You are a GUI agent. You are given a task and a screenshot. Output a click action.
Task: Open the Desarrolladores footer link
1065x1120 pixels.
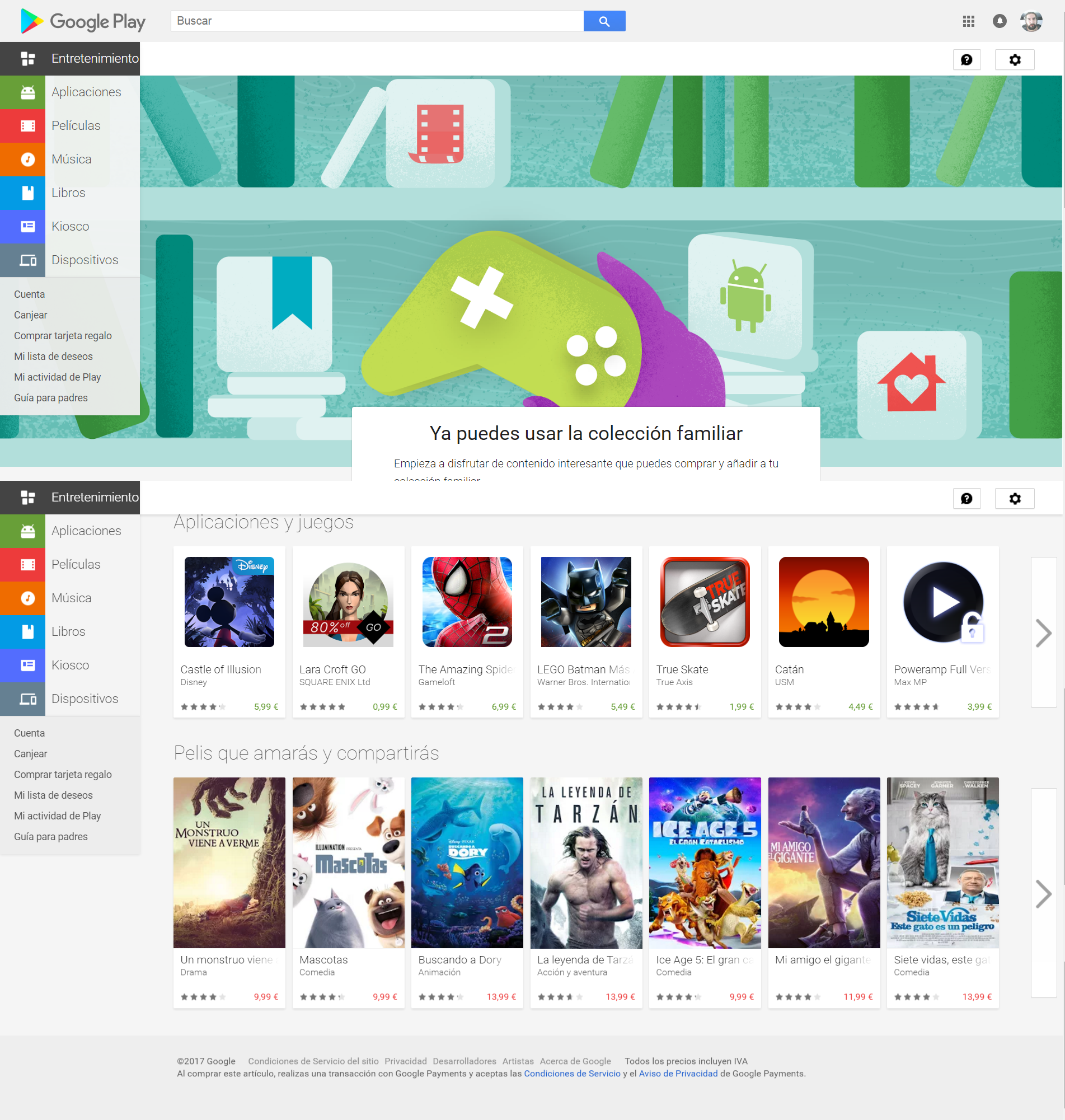465,1061
